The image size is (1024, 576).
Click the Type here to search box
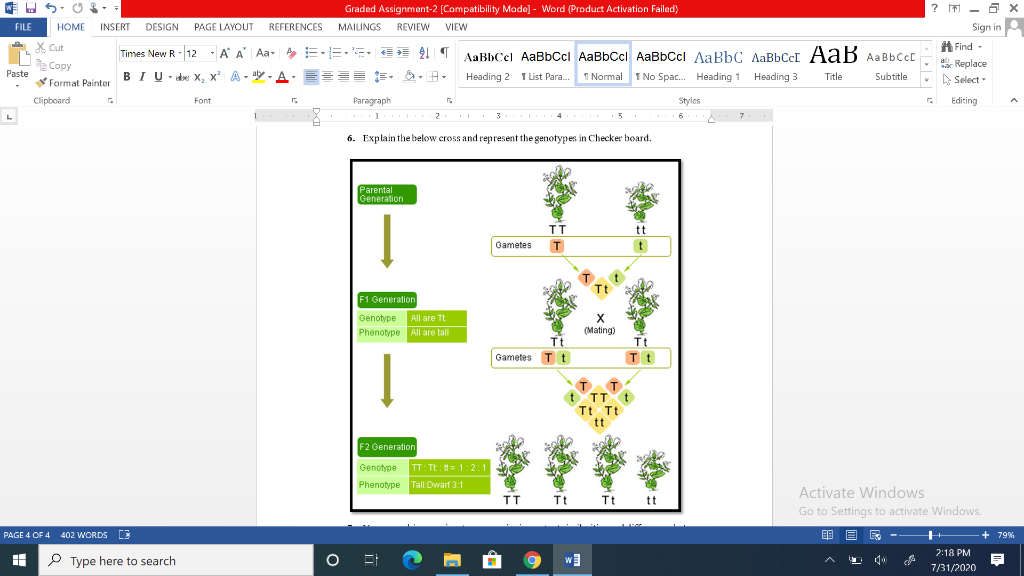(170, 559)
